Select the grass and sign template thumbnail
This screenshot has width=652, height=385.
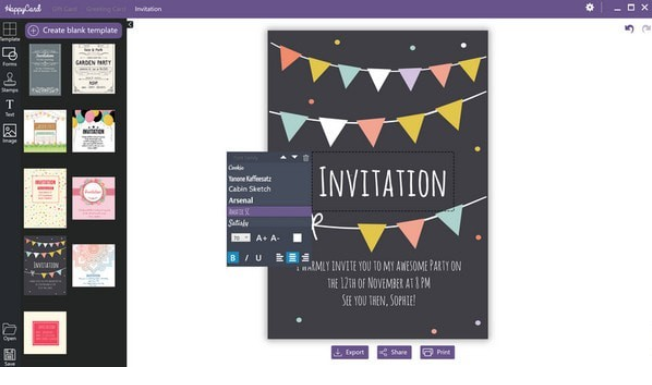(x=45, y=131)
